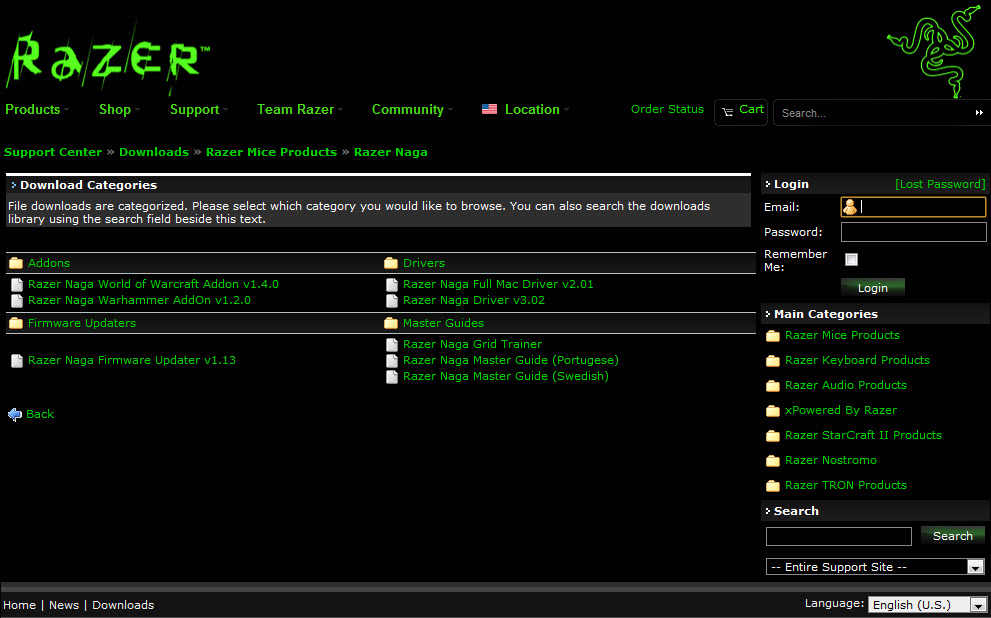
Task: Focus the Email input field
Action: tap(913, 207)
